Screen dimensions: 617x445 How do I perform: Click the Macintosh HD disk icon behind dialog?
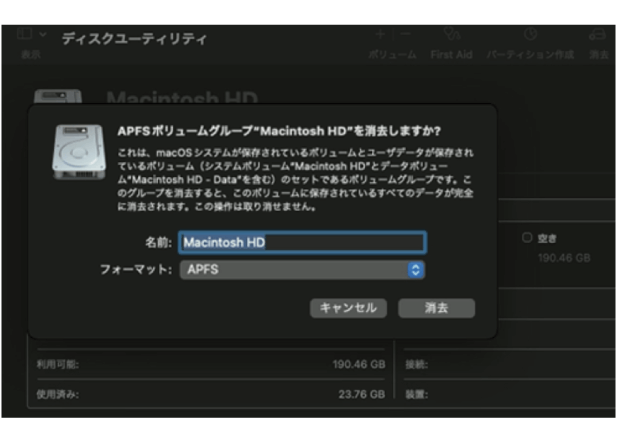pyautogui.click(x=58, y=98)
